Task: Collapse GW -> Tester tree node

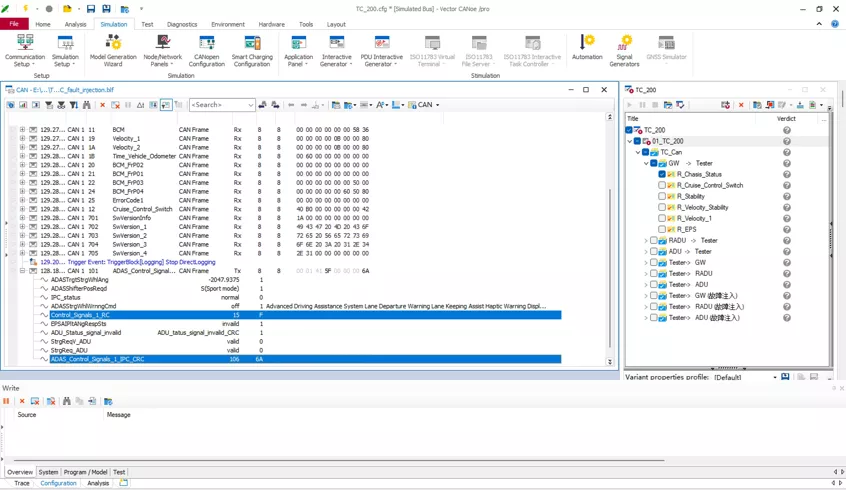Action: tap(646, 164)
